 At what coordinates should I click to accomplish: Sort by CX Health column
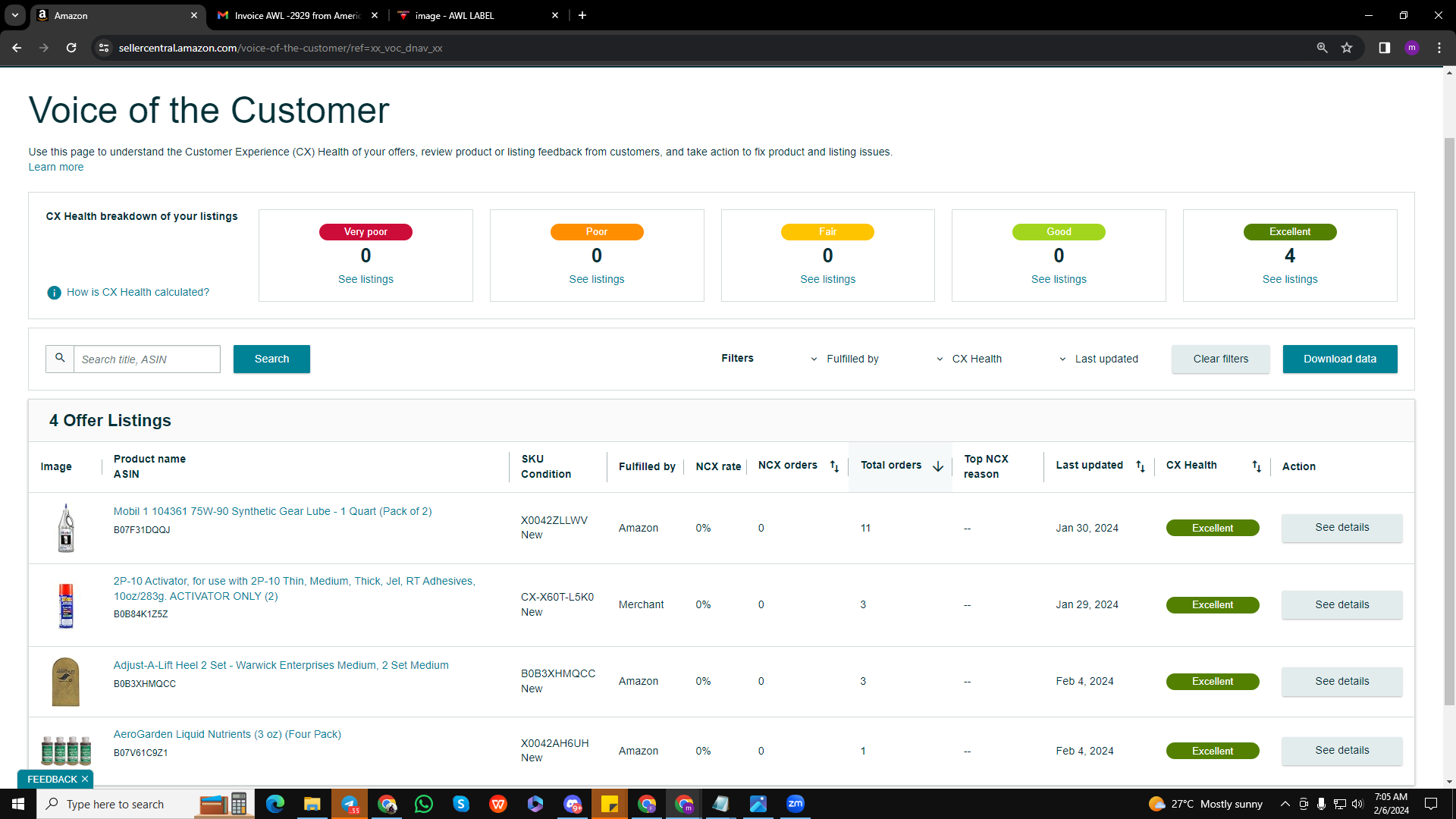[1257, 466]
